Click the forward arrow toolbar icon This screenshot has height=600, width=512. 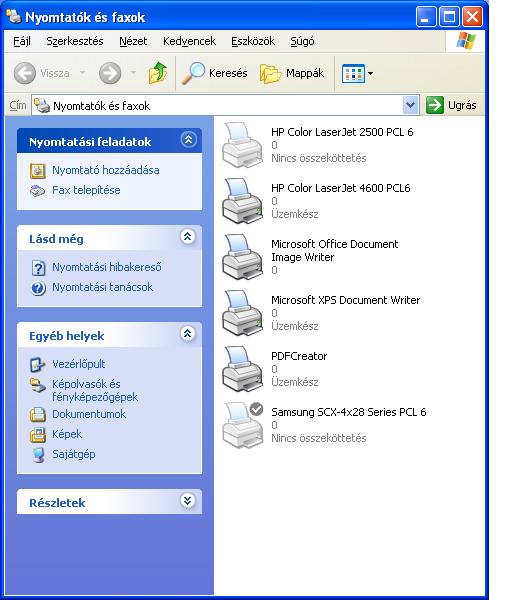(x=110, y=73)
